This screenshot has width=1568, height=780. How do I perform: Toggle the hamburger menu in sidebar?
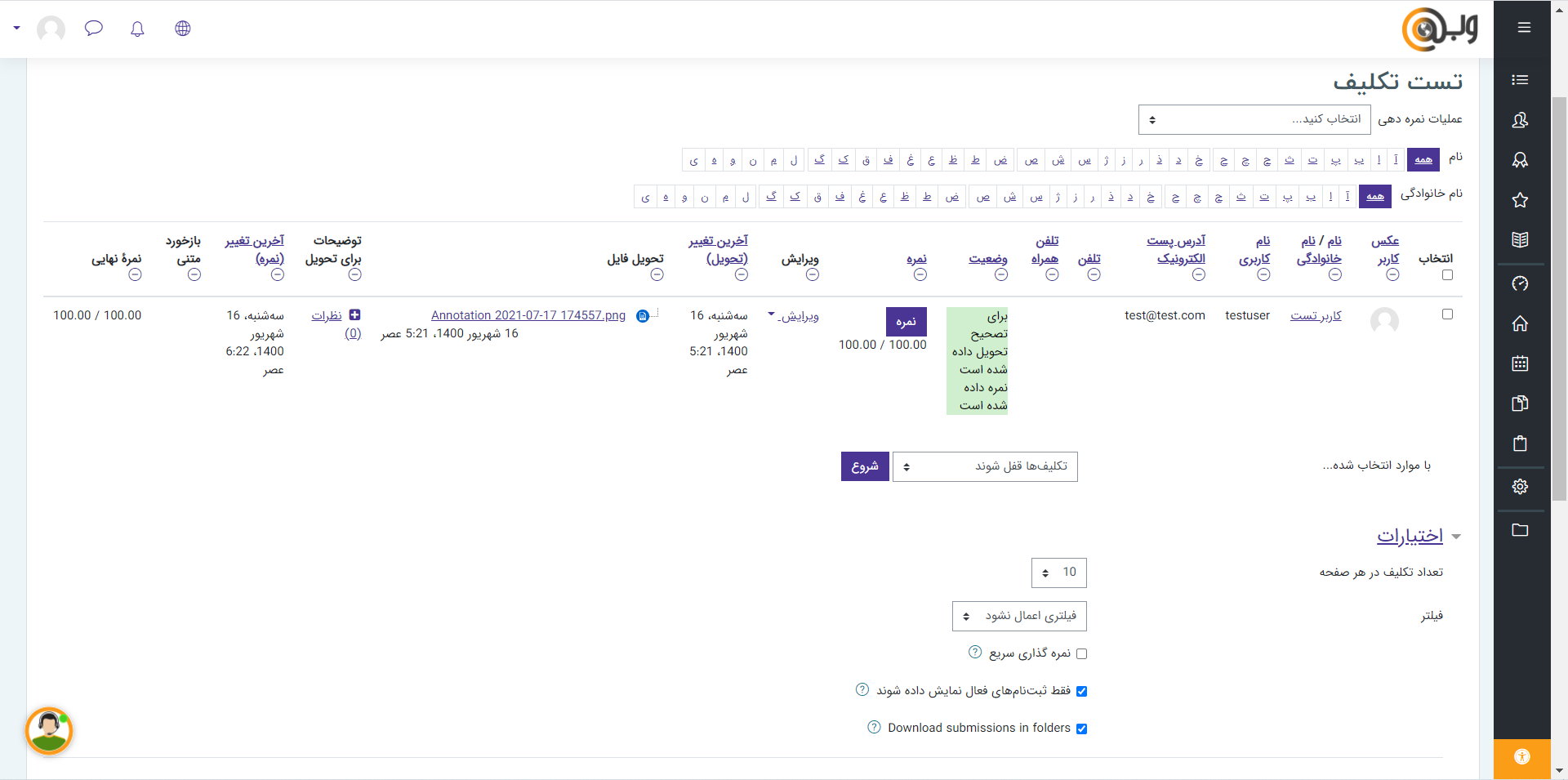1524,28
